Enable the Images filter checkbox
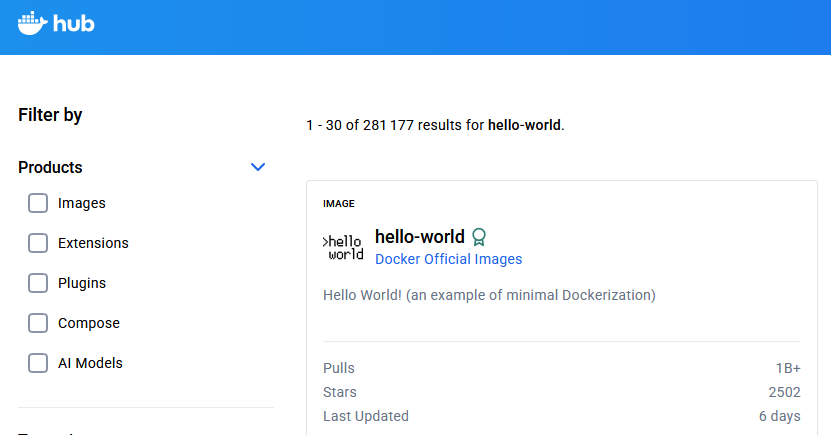Image resolution: width=831 pixels, height=435 pixels. coord(38,203)
